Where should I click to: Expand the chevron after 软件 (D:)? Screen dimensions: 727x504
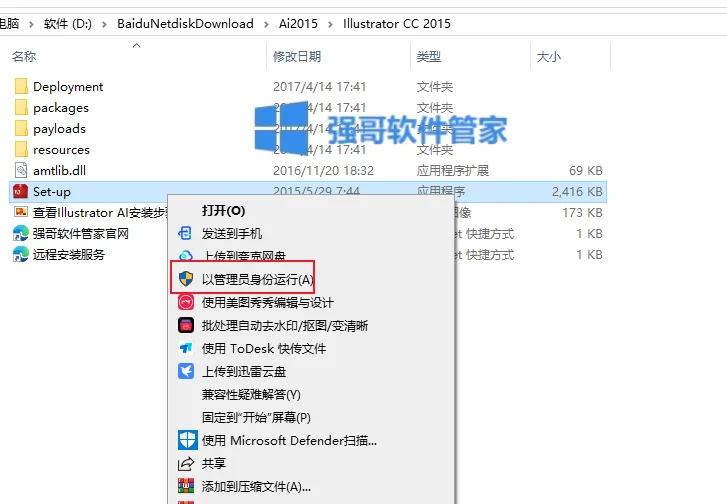tap(104, 24)
